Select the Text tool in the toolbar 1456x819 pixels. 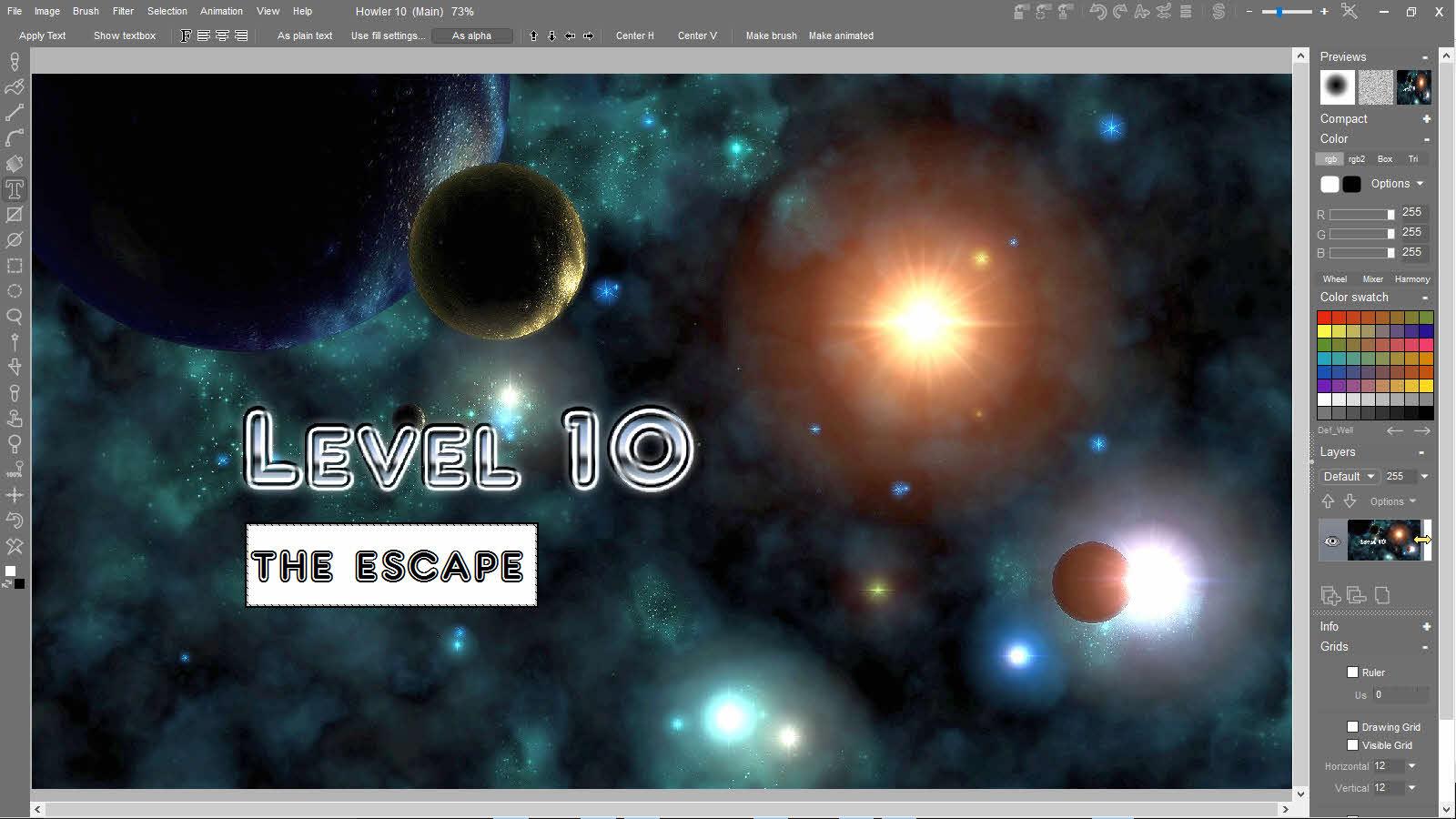pyautogui.click(x=15, y=189)
